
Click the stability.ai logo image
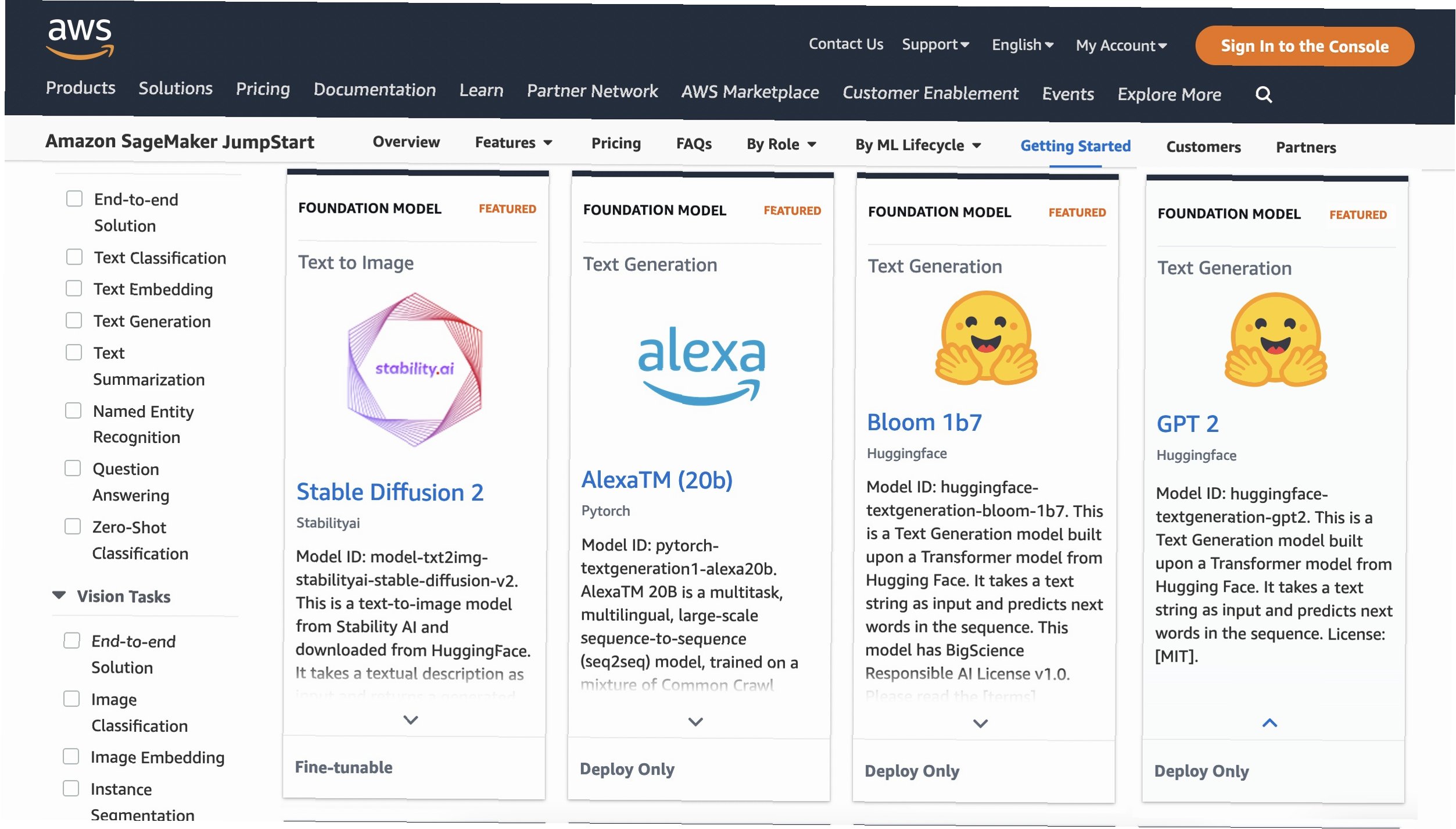(414, 369)
